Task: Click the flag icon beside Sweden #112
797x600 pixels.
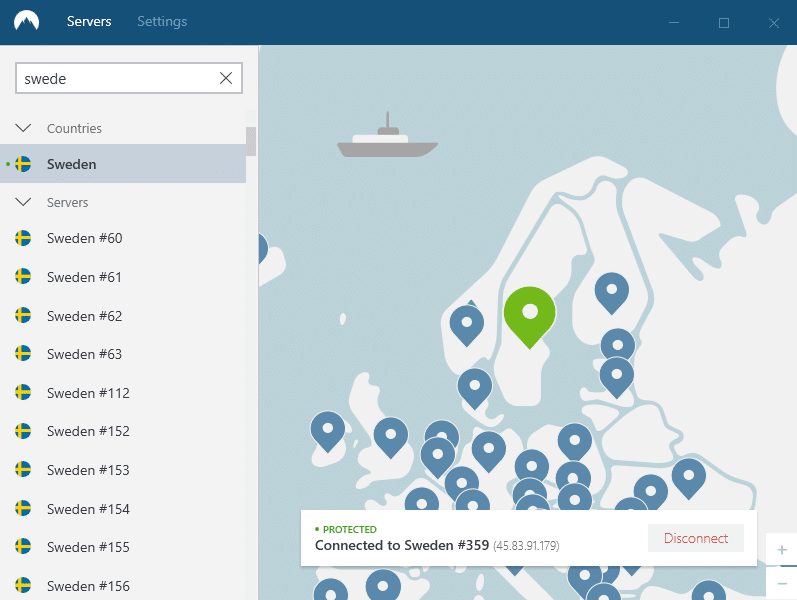Action: 23,393
